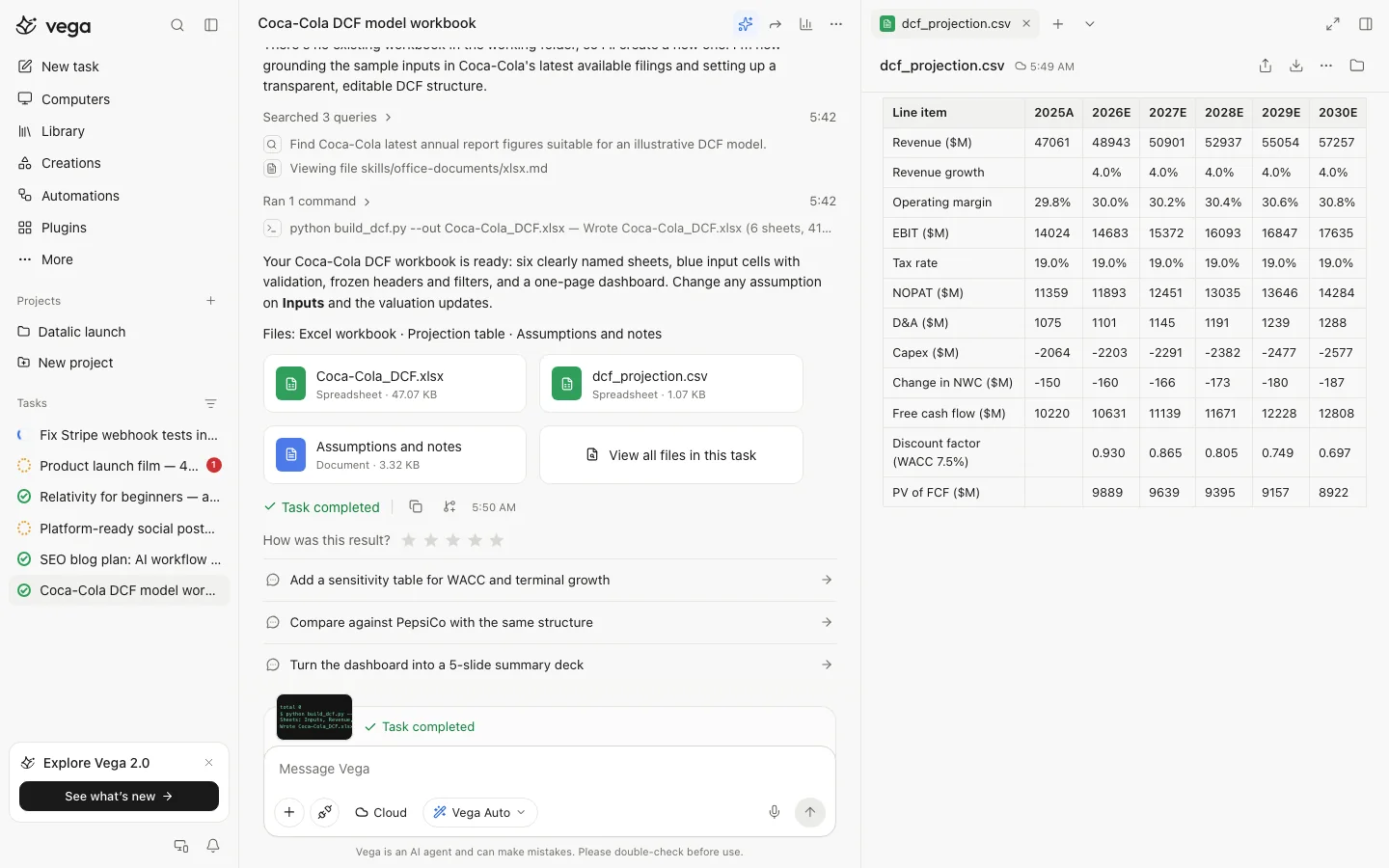
Task: Focus the Message Vega input field
Action: pyautogui.click(x=549, y=769)
